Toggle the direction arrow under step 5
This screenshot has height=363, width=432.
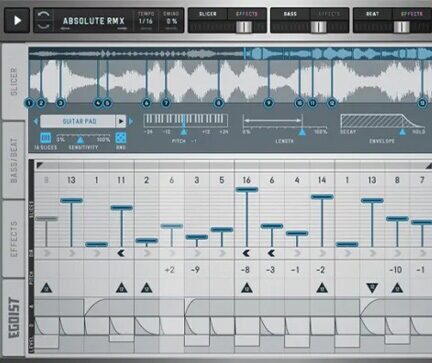pos(222,253)
